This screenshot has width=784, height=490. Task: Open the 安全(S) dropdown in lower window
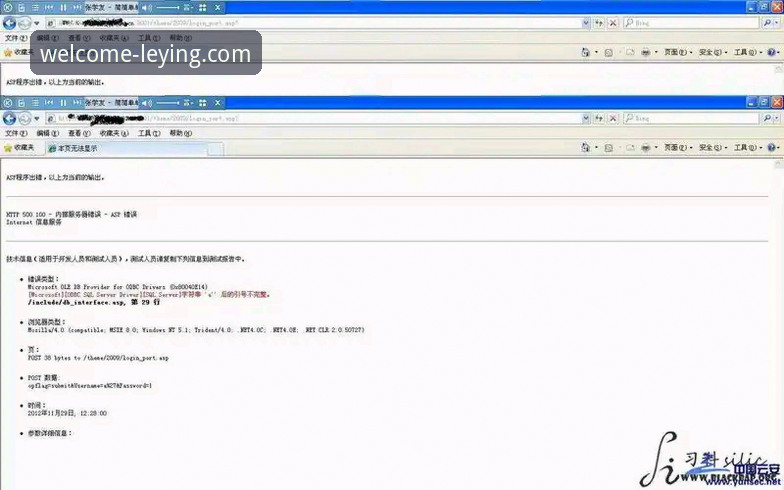(712, 148)
